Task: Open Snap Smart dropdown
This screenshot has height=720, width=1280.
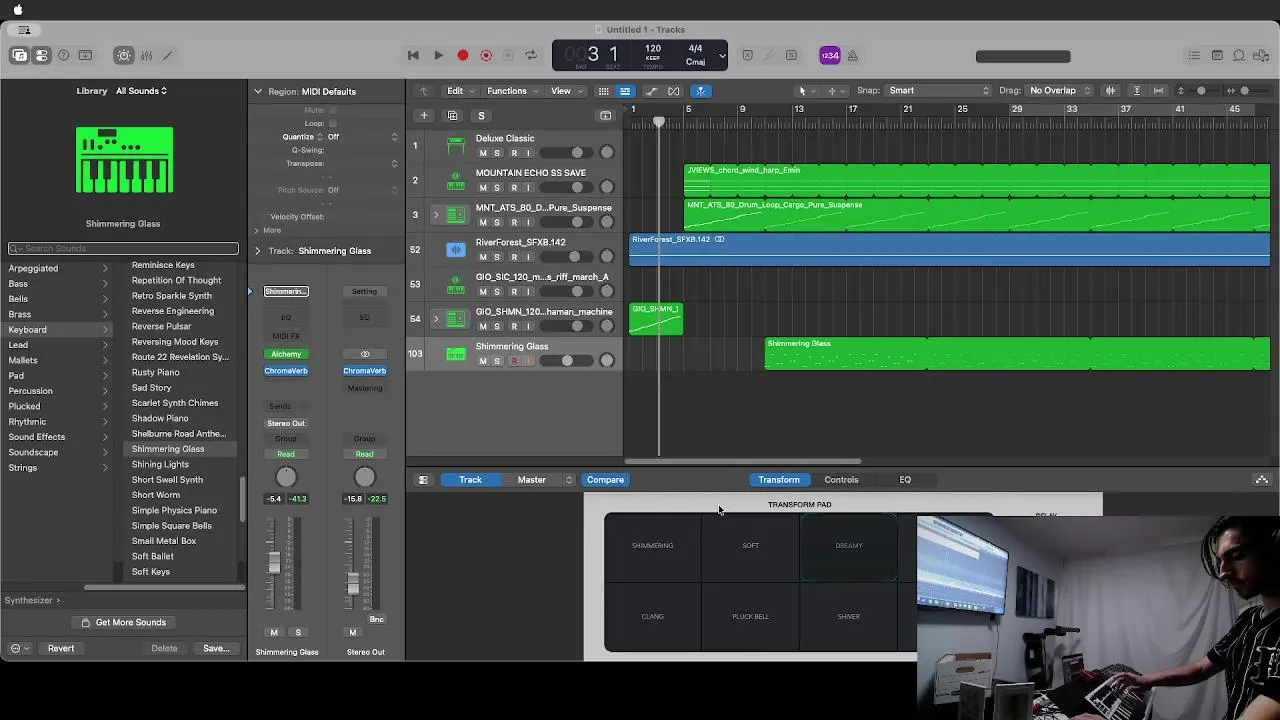Action: [x=938, y=91]
